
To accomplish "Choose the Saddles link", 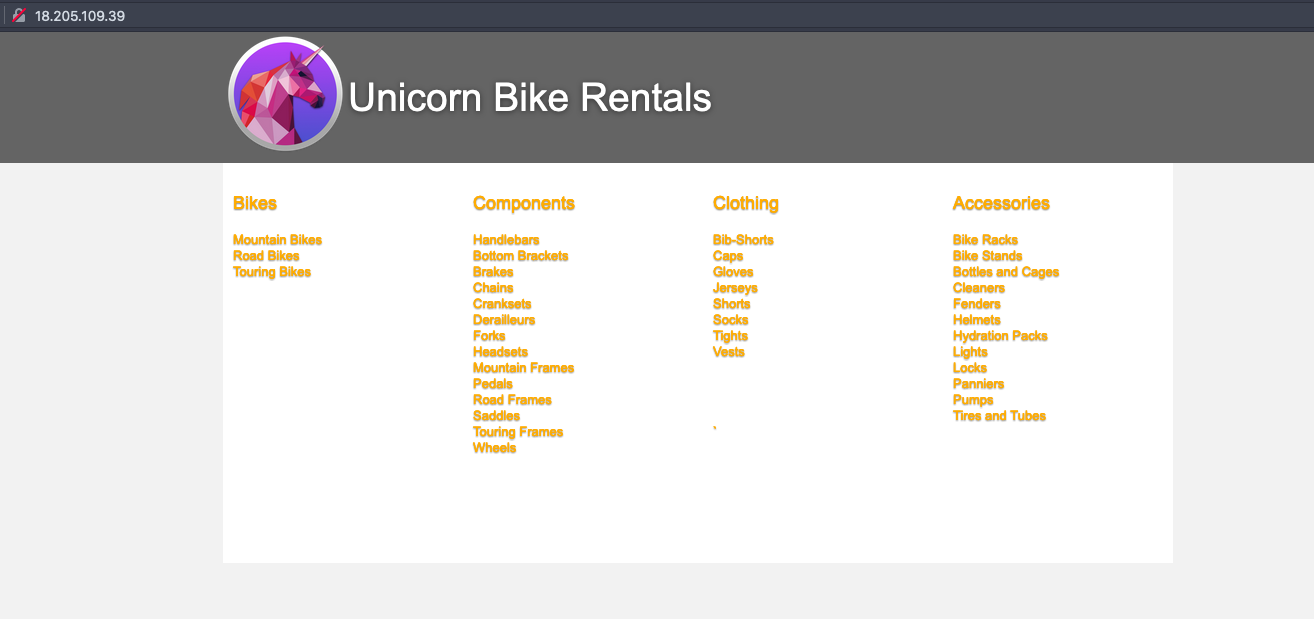I will 496,416.
